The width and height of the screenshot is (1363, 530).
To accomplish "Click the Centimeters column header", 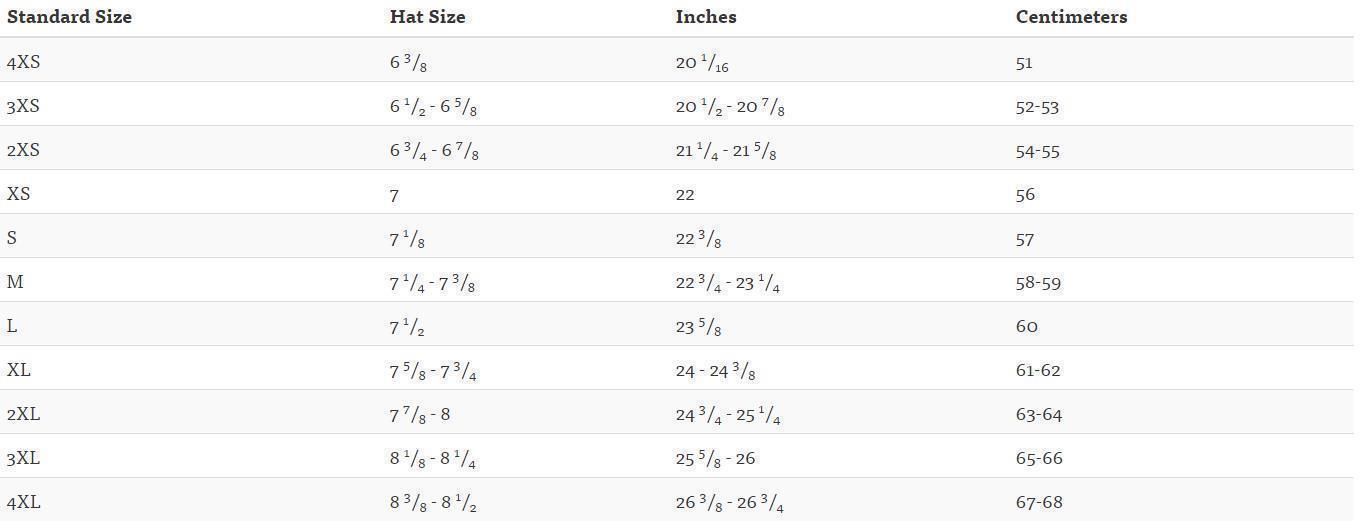I will coord(1071,17).
